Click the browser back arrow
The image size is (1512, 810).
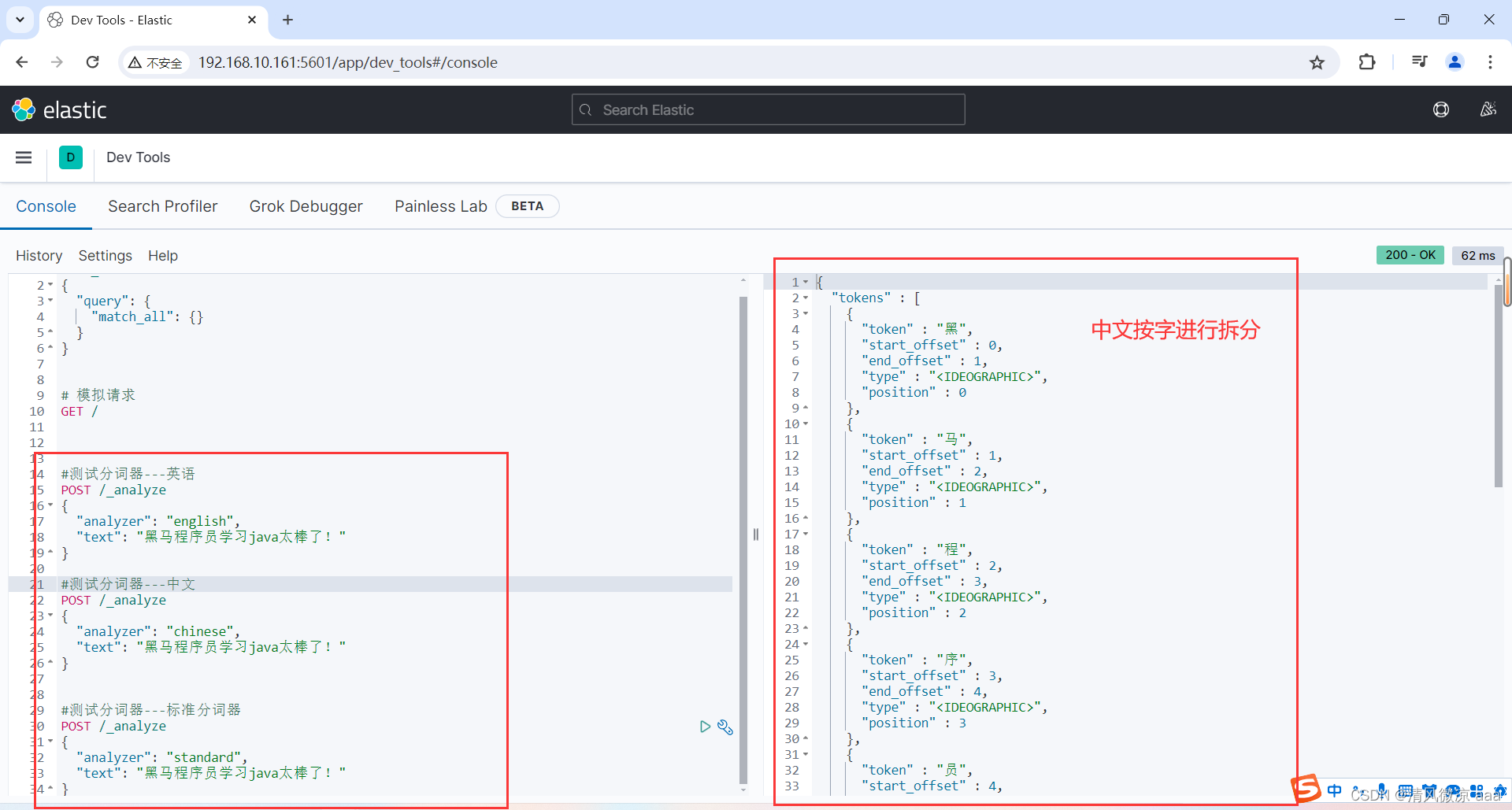tap(22, 62)
